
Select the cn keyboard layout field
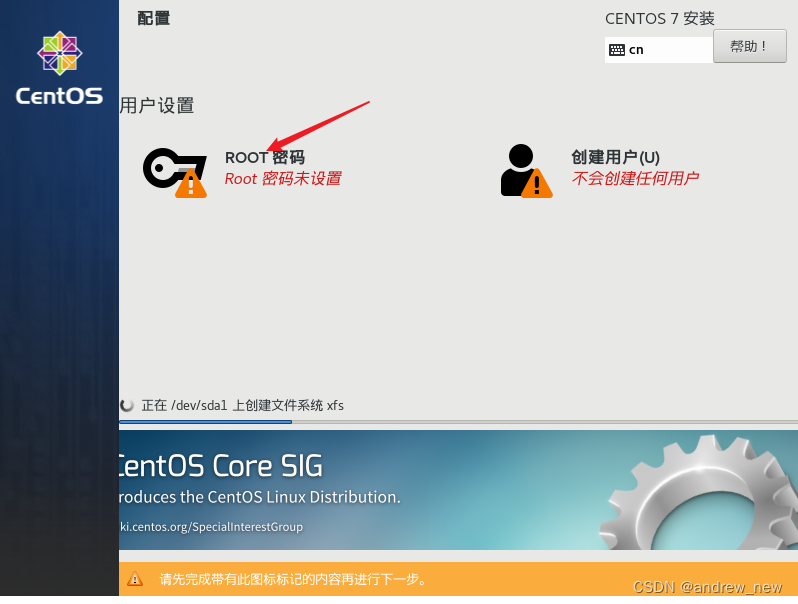(659, 50)
